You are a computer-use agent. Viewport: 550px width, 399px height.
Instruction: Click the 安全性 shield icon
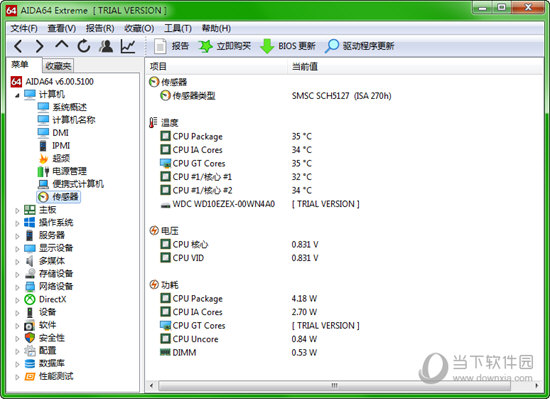click(30, 338)
